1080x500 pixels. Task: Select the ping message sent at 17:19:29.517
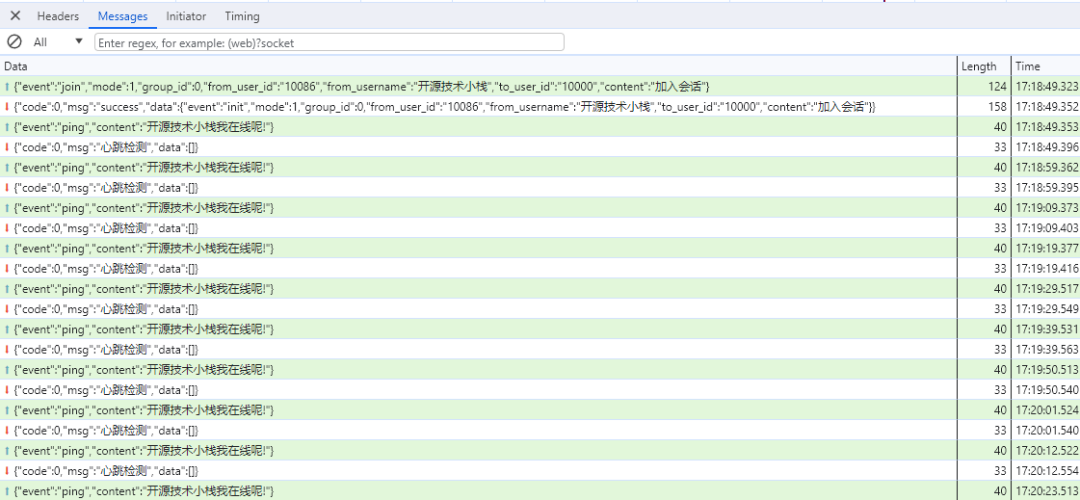pyautogui.click(x=540, y=289)
